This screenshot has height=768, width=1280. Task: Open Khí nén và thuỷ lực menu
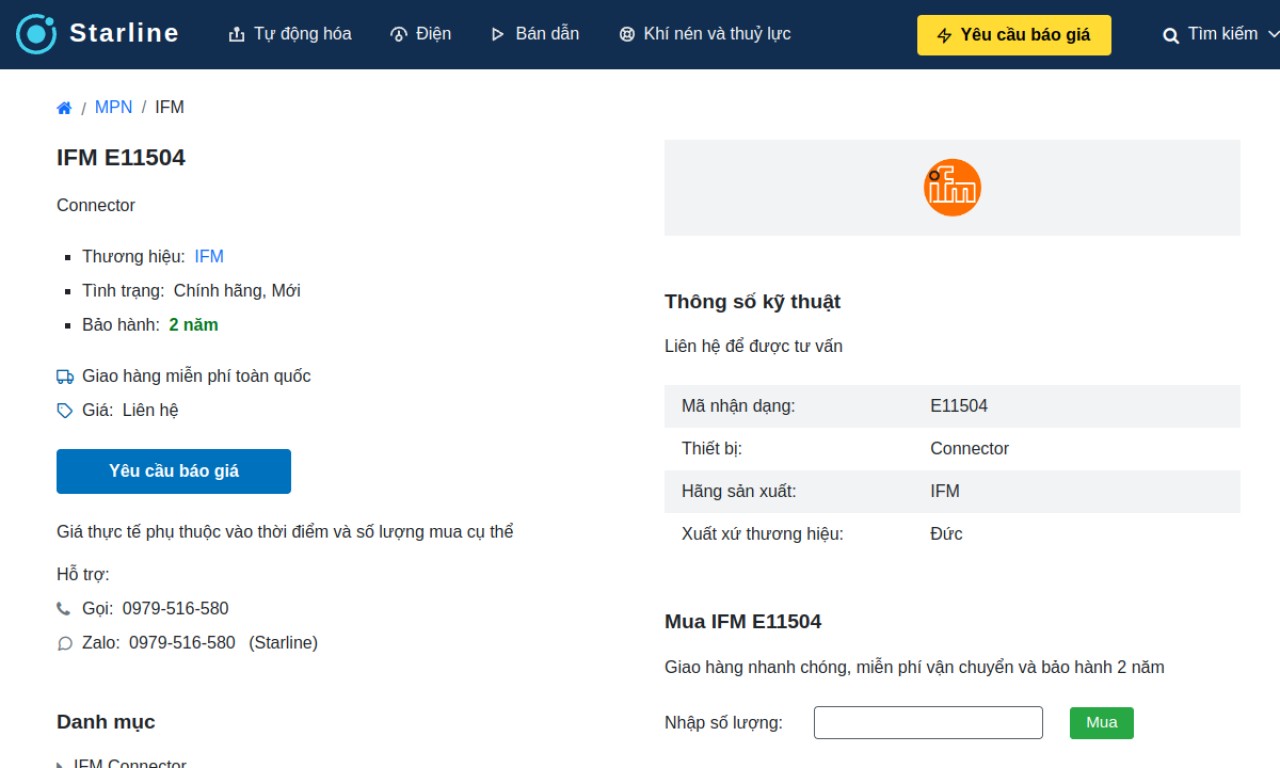point(705,34)
